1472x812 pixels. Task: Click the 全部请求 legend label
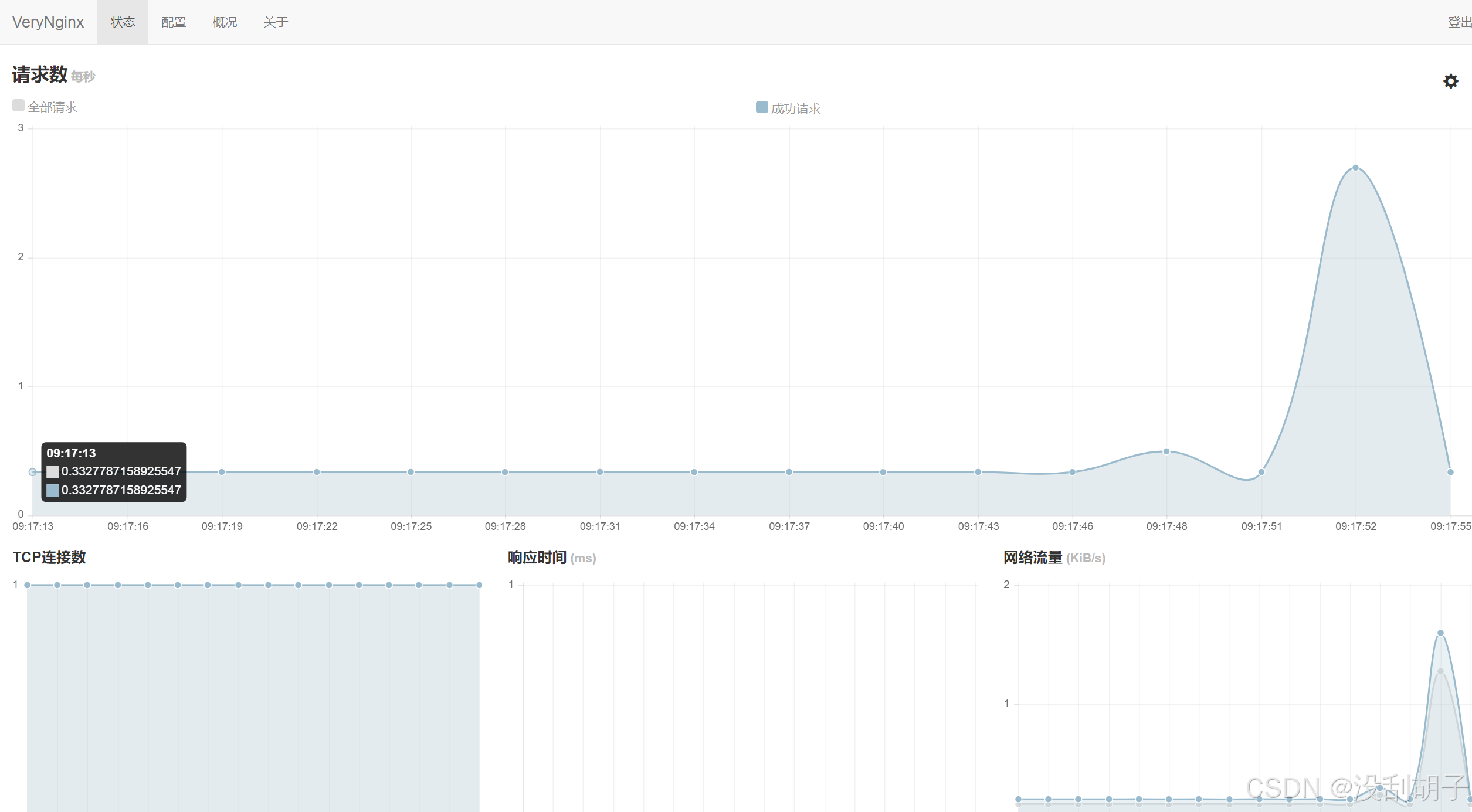(x=53, y=107)
